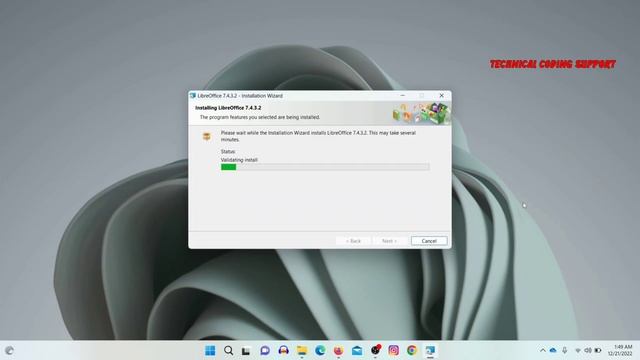Open Instagram from taskbar
The width and height of the screenshot is (640, 360).
(x=393, y=350)
